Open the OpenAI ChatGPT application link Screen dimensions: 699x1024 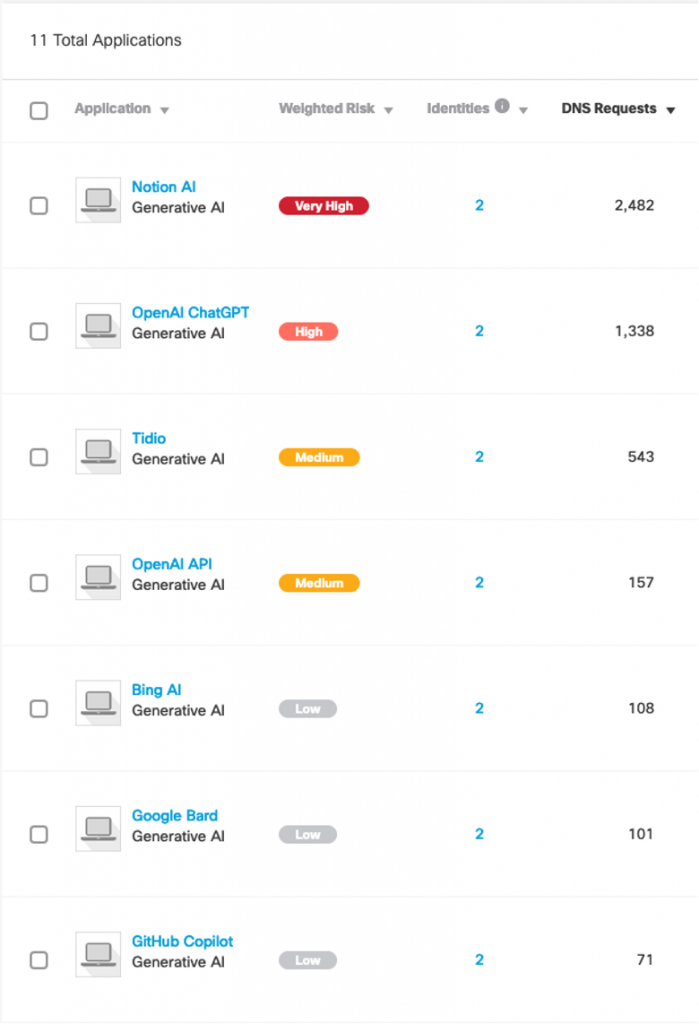(x=190, y=313)
